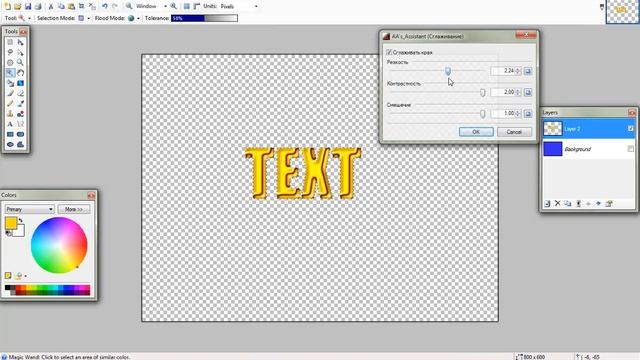Select the Line/Curve tool
The height and width of the screenshot is (360, 640).
pos(20,124)
